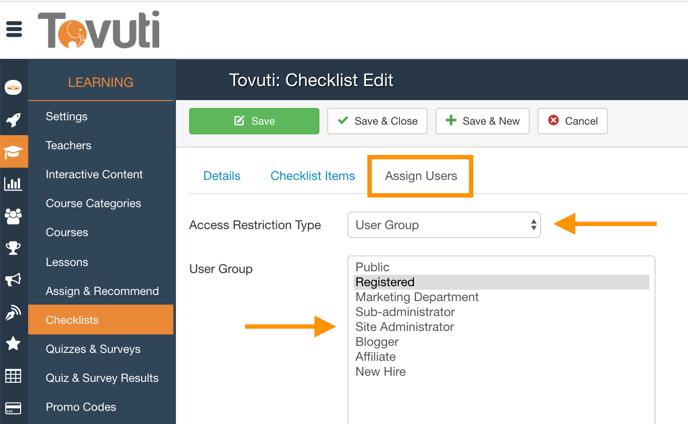
Task: Open the Access Restriction Type dropdown
Action: coord(444,225)
